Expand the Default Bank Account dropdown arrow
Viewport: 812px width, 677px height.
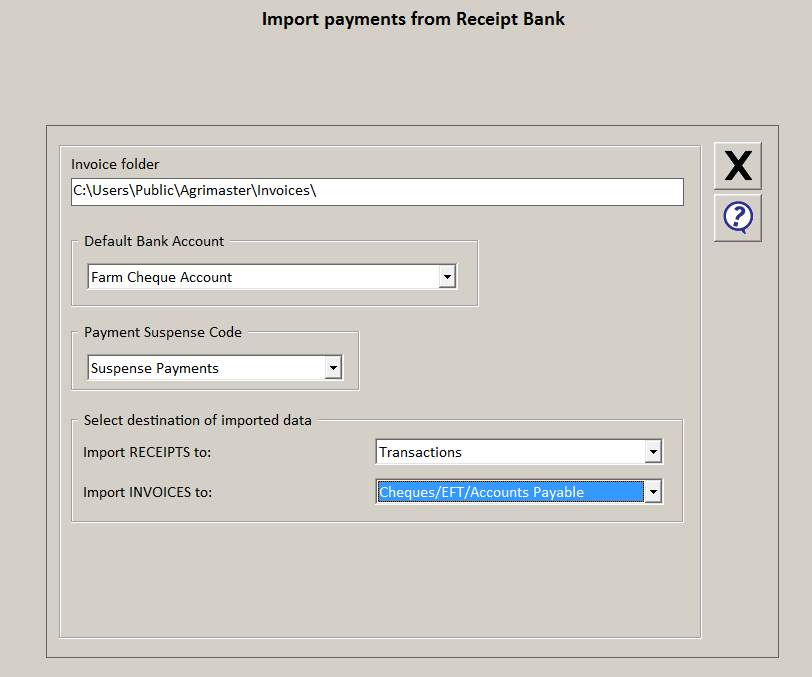click(447, 277)
